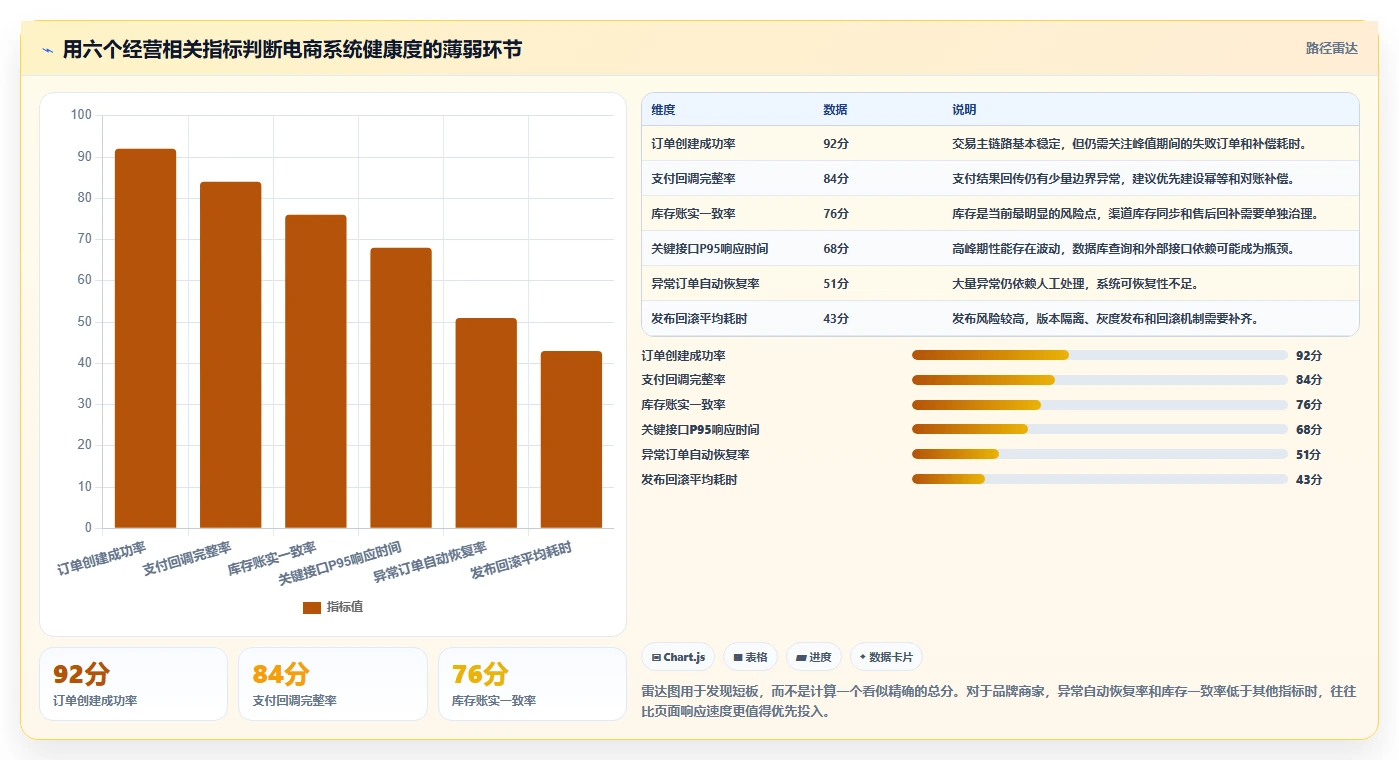Click the 指标值 legend color swatch
The width and height of the screenshot is (1399, 760).
pos(312,607)
